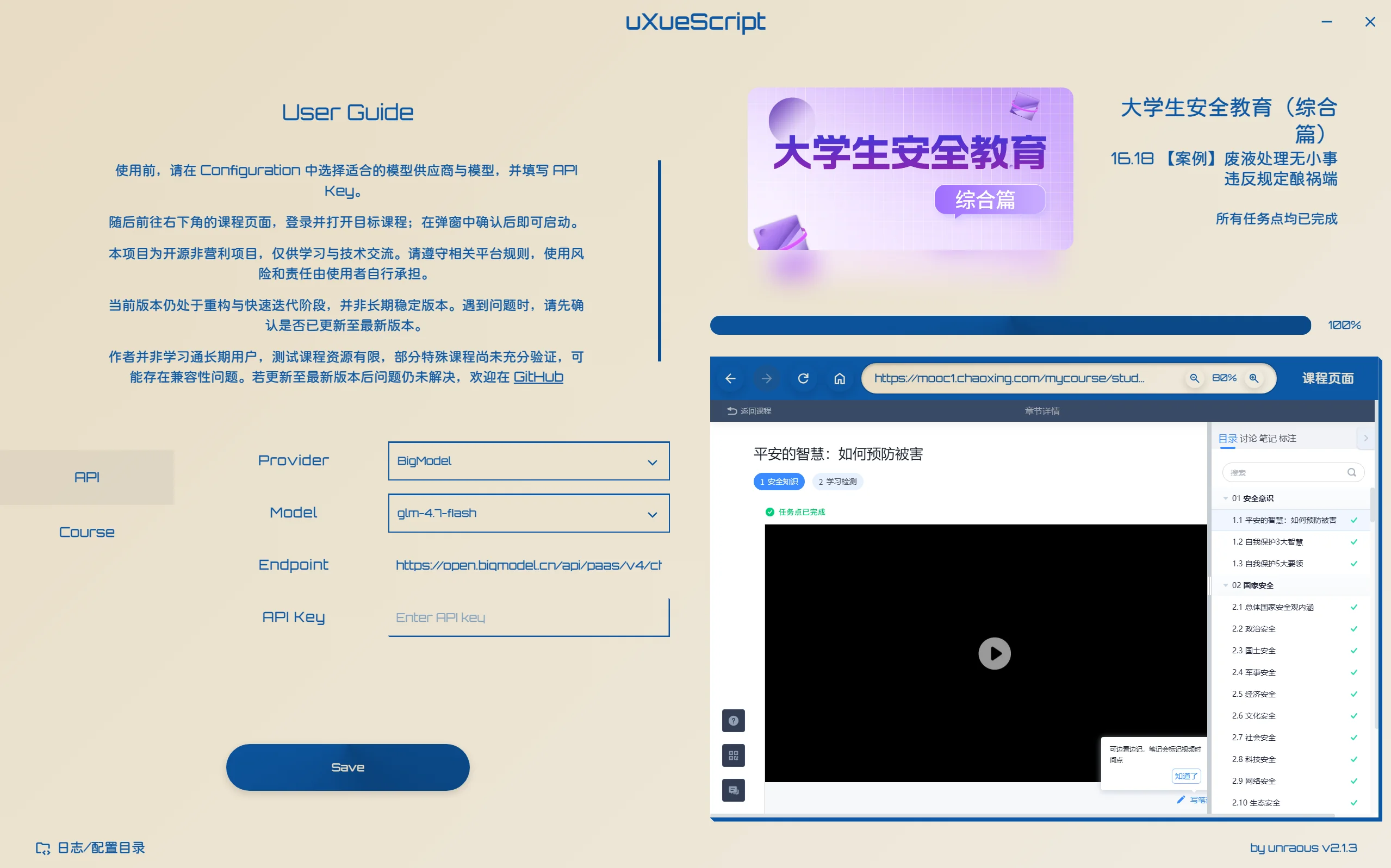The width and height of the screenshot is (1391, 868).
Task: Open chapter 1.2 自我保护3大智慧
Action: click(x=1291, y=542)
